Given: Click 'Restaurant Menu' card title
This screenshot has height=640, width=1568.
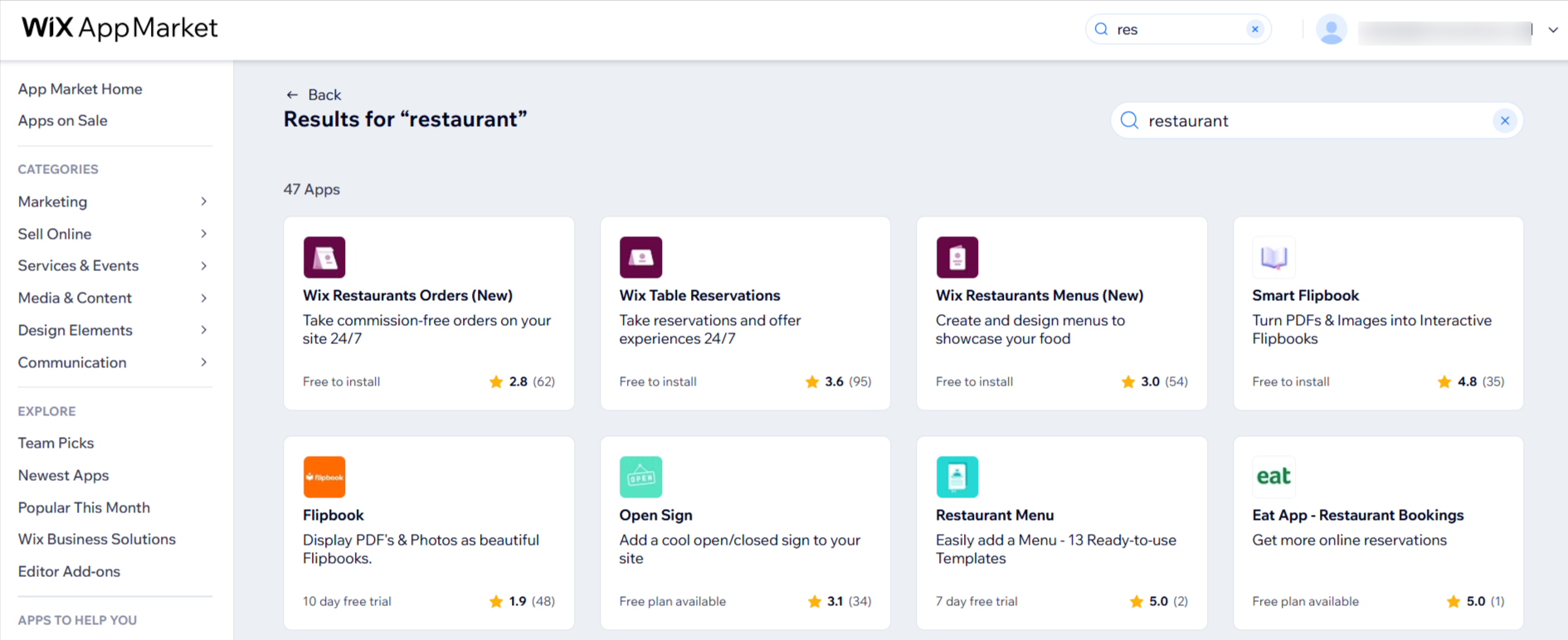Looking at the screenshot, I should point(995,515).
